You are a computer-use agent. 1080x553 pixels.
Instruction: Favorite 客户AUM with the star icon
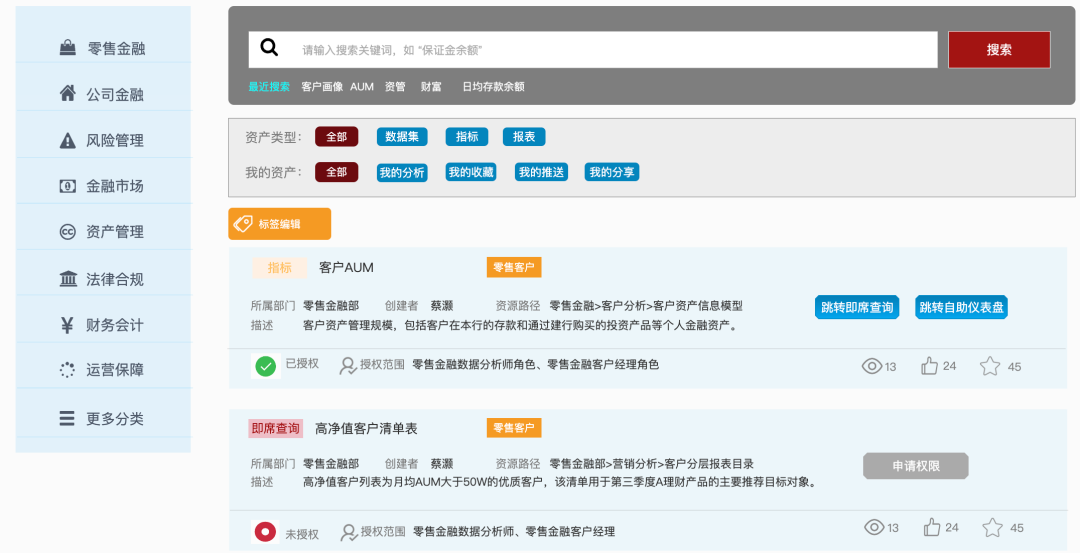point(990,366)
